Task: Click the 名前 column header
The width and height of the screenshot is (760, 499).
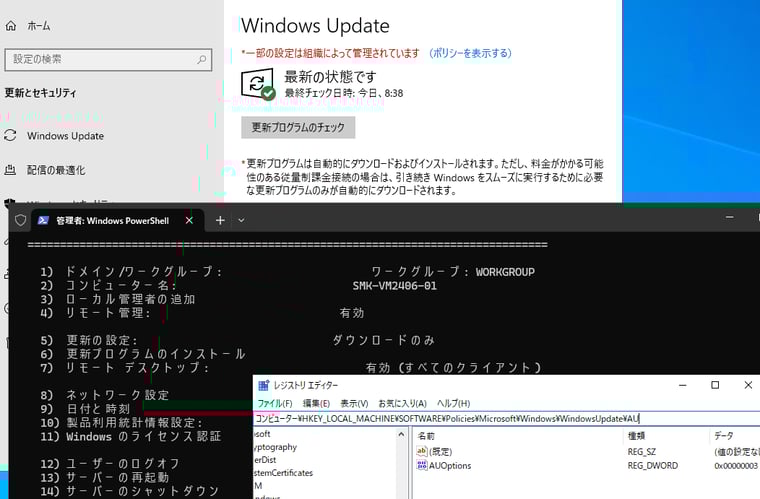Action: [x=427, y=436]
